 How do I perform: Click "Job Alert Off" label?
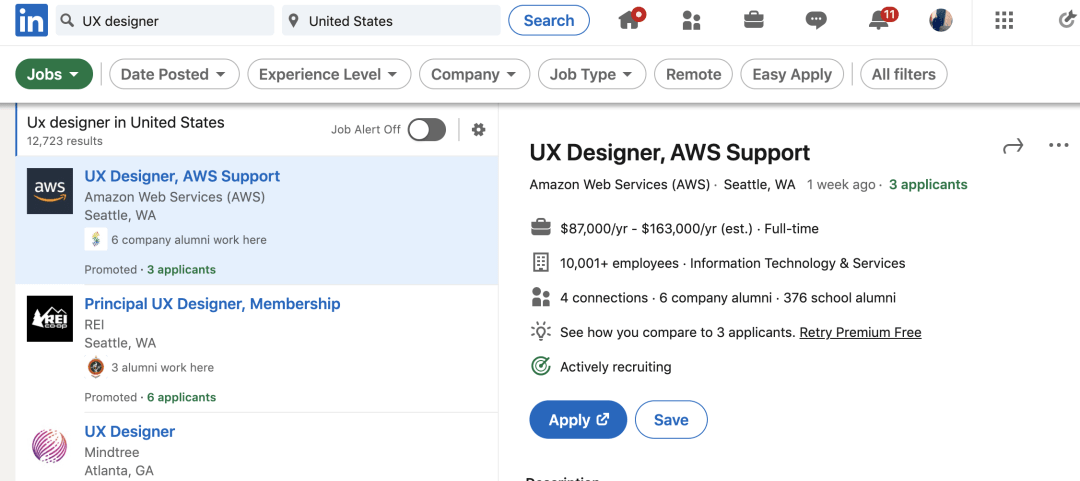pyautogui.click(x=366, y=130)
